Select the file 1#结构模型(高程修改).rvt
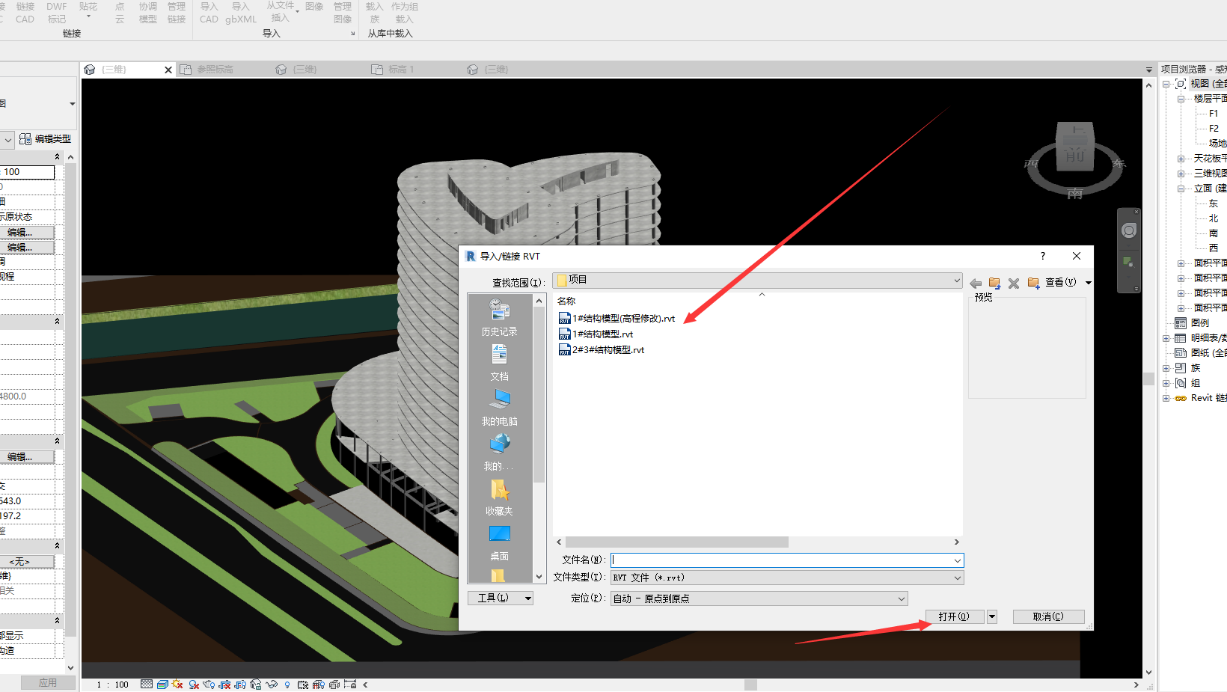Viewport: 1227px width, 692px height. coord(617,318)
